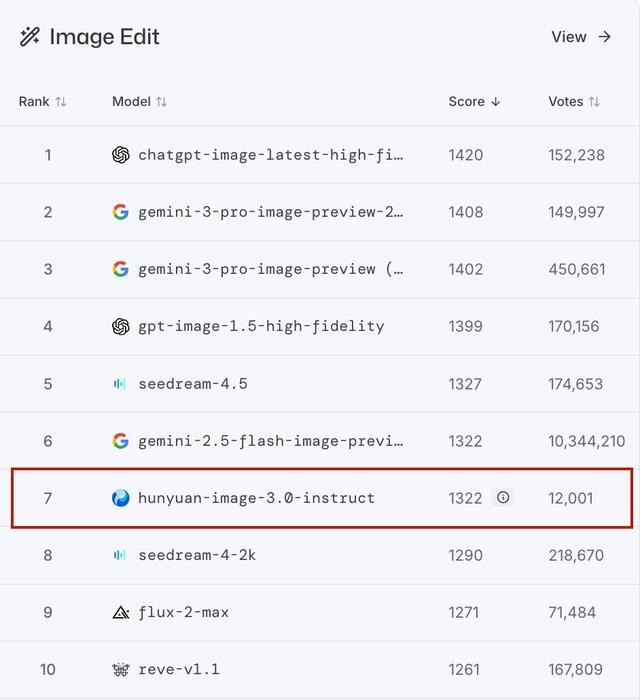Open the seedream-4-2k model entry
This screenshot has width=640, height=700.
click(x=197, y=555)
